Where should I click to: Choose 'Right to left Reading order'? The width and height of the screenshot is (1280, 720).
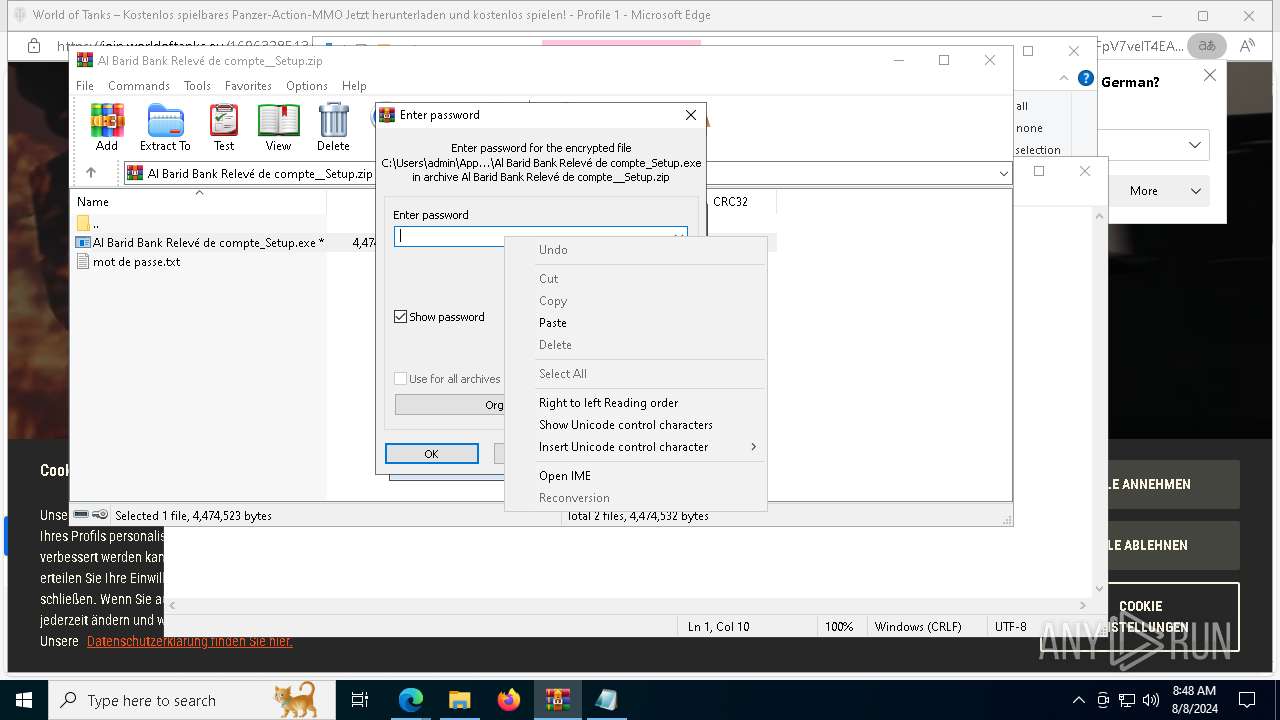[636, 403]
